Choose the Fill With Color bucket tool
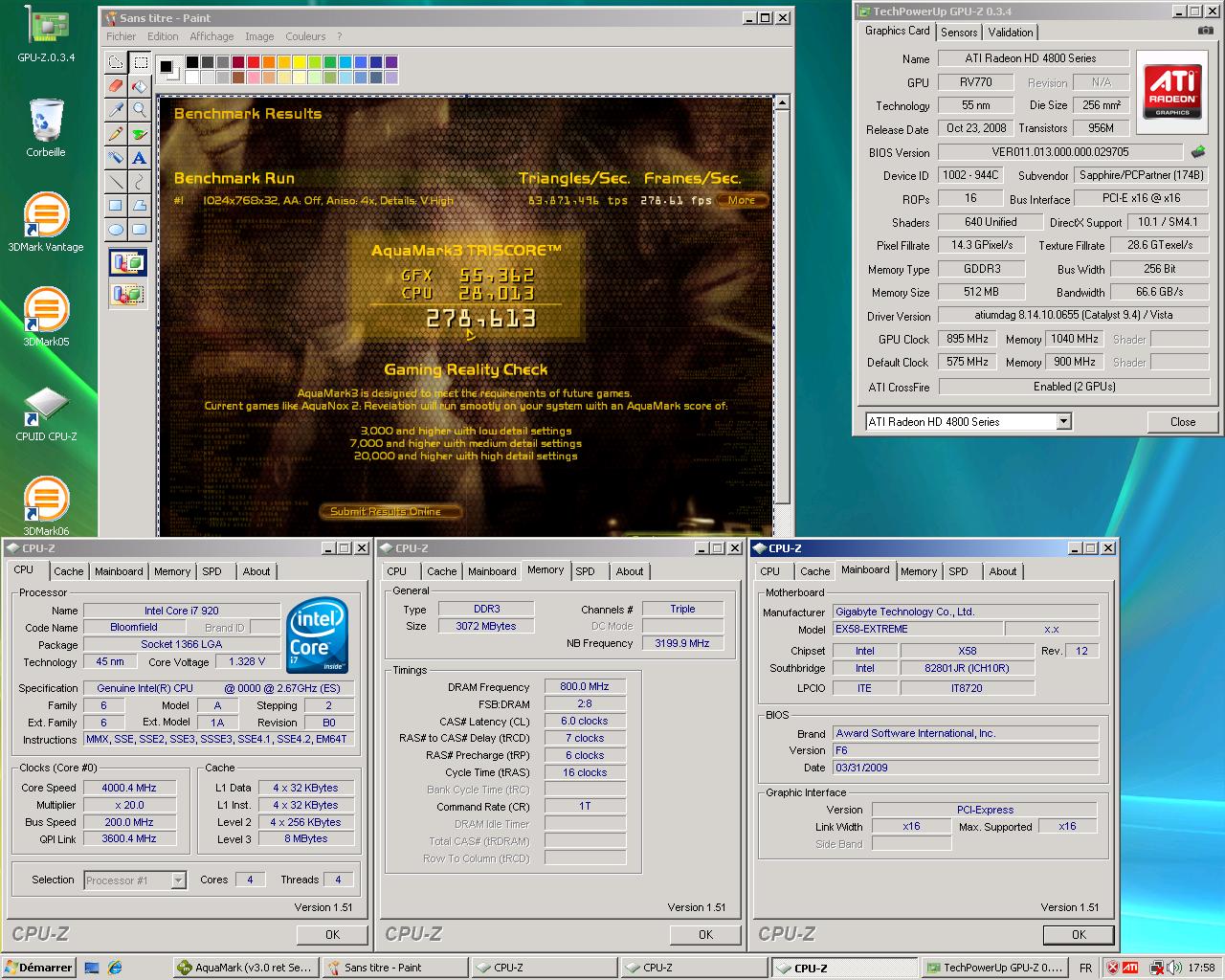Viewport: 1225px width, 980px height. [140, 86]
